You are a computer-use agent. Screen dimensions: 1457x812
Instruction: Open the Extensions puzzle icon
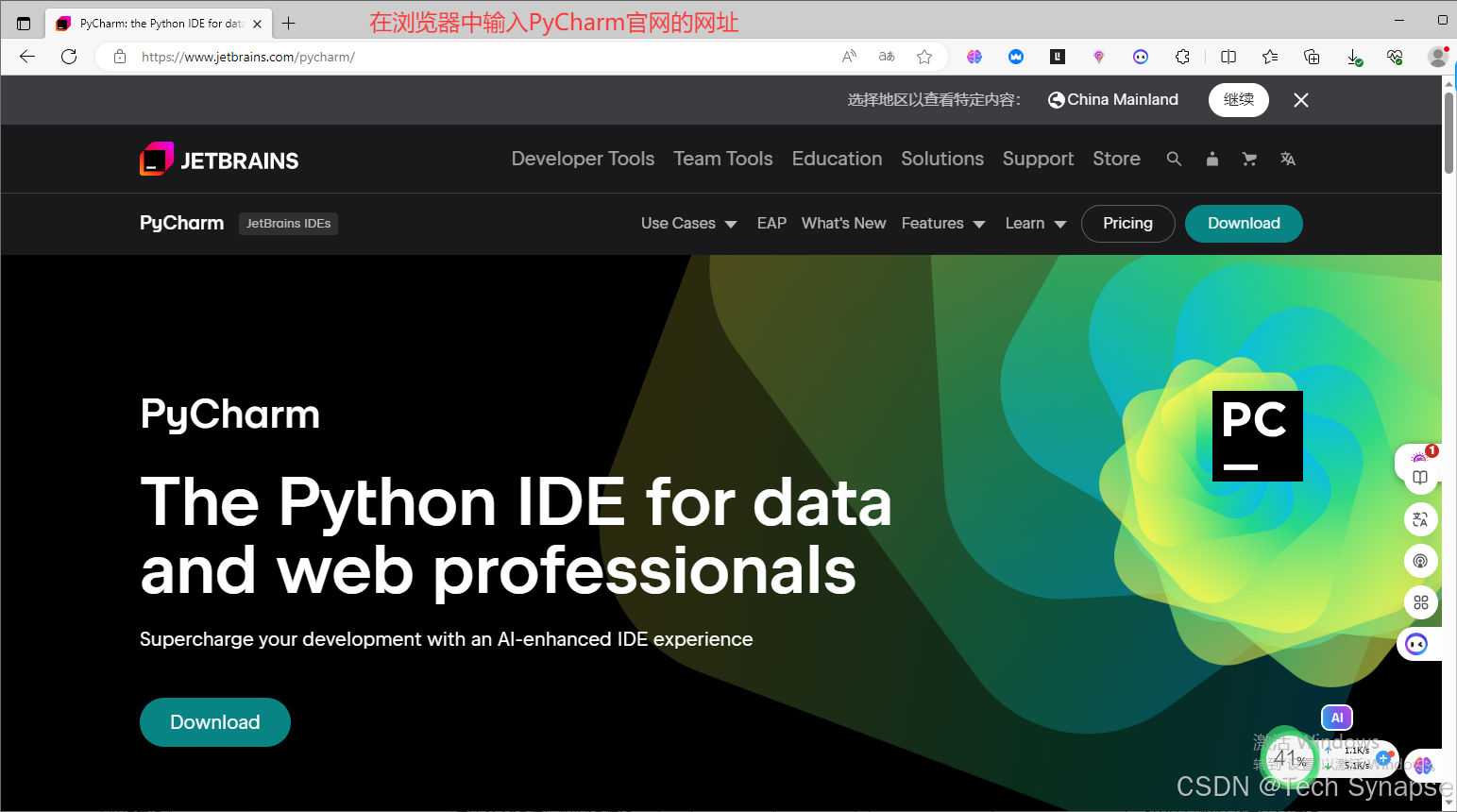1182,57
